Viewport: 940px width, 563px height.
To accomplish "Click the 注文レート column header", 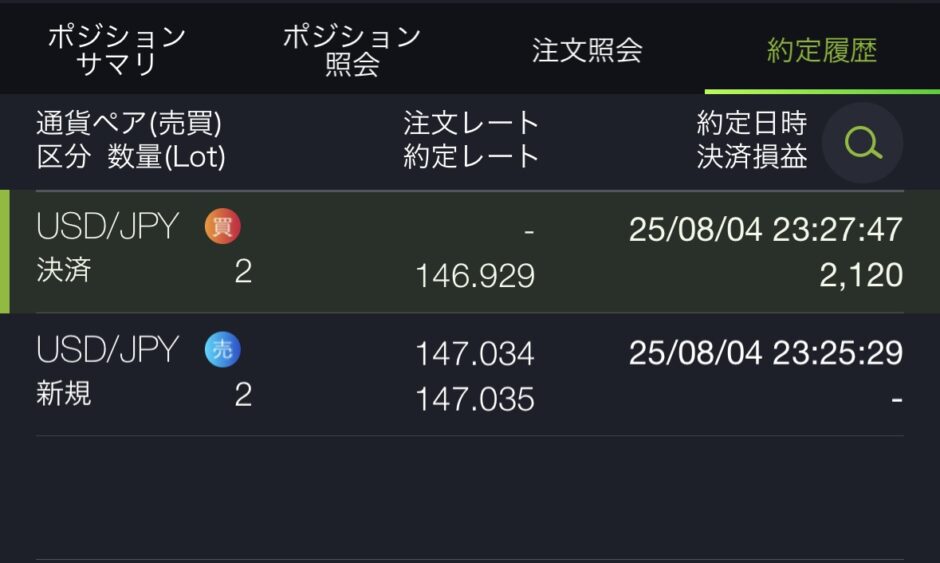I will 471,123.
